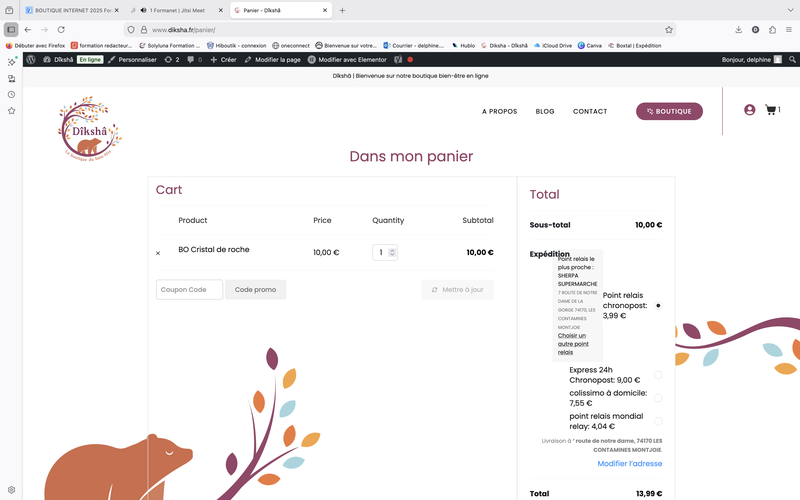Click the shopping cart icon in header
Viewport: 800px width, 500px height.
pyautogui.click(x=770, y=110)
